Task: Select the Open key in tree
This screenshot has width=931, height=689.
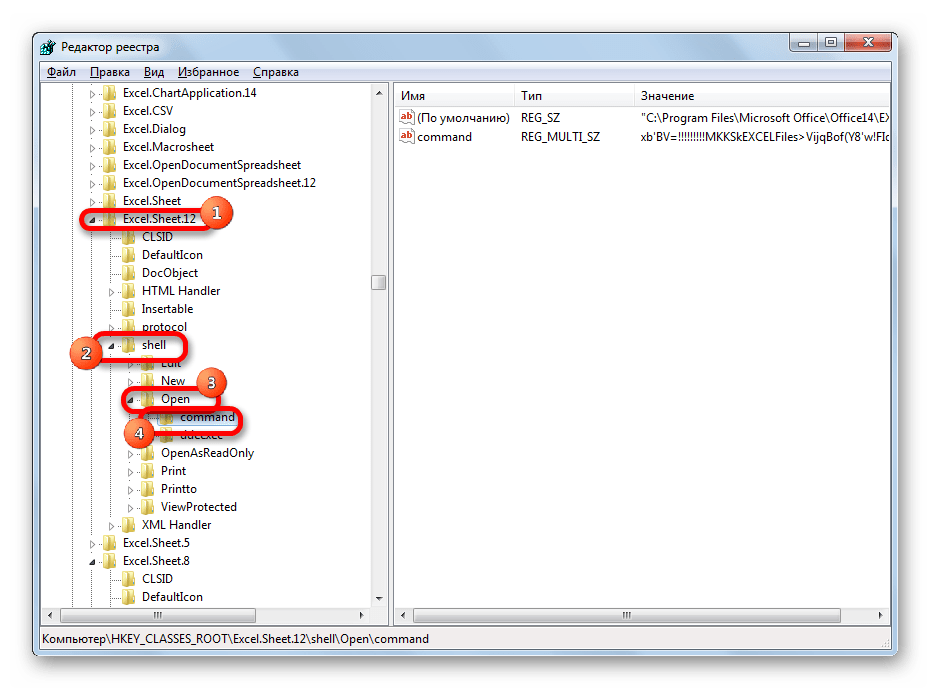Action: (x=175, y=399)
